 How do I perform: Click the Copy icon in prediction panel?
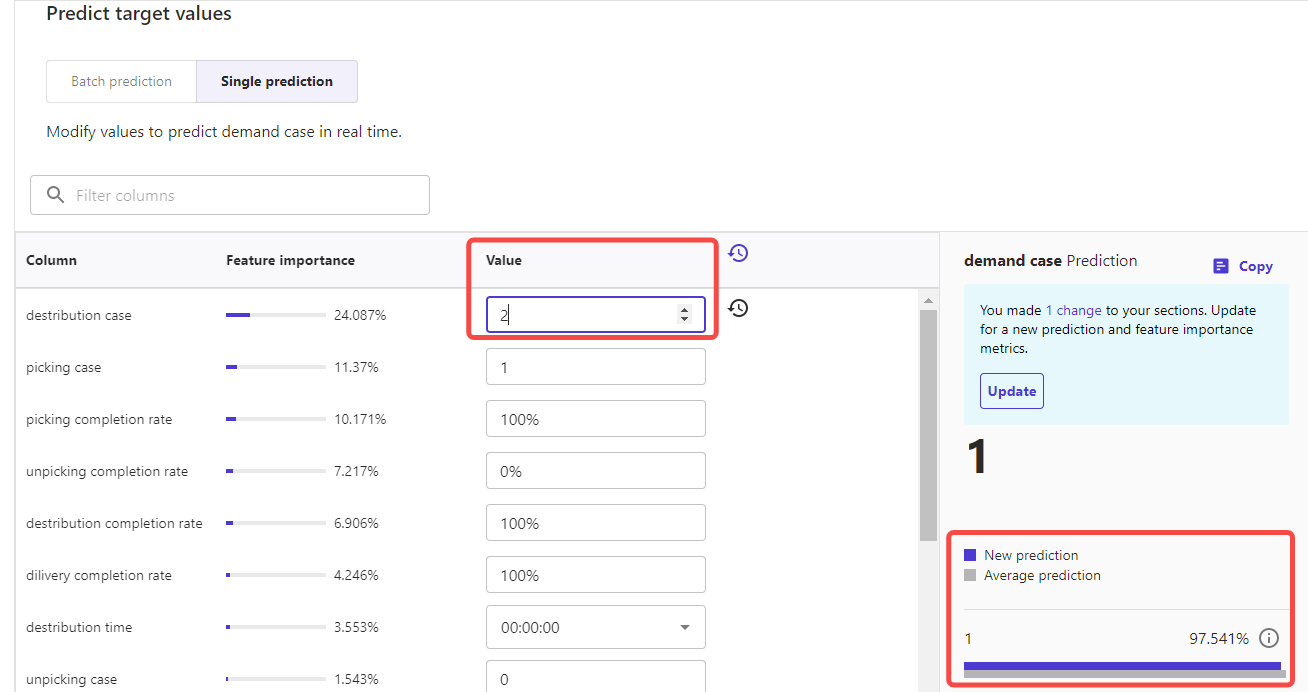tap(1221, 266)
